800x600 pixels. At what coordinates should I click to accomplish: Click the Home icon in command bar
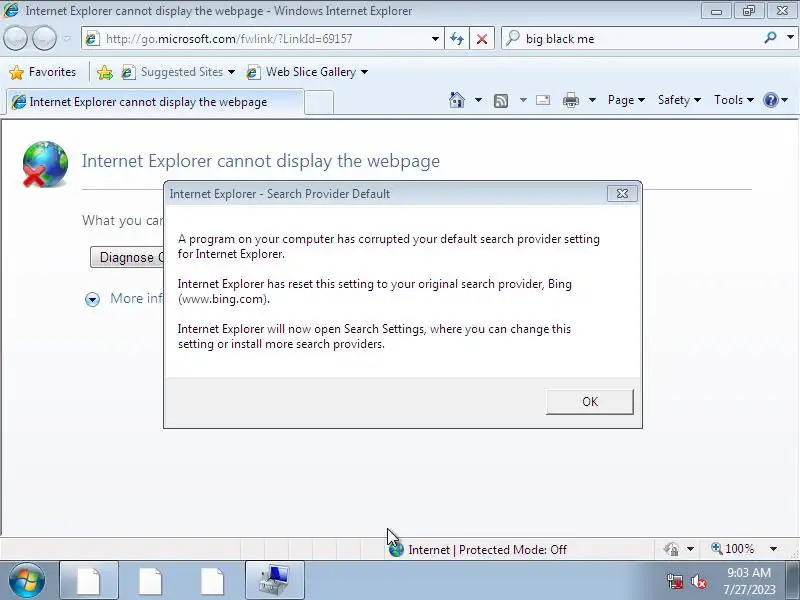(457, 100)
